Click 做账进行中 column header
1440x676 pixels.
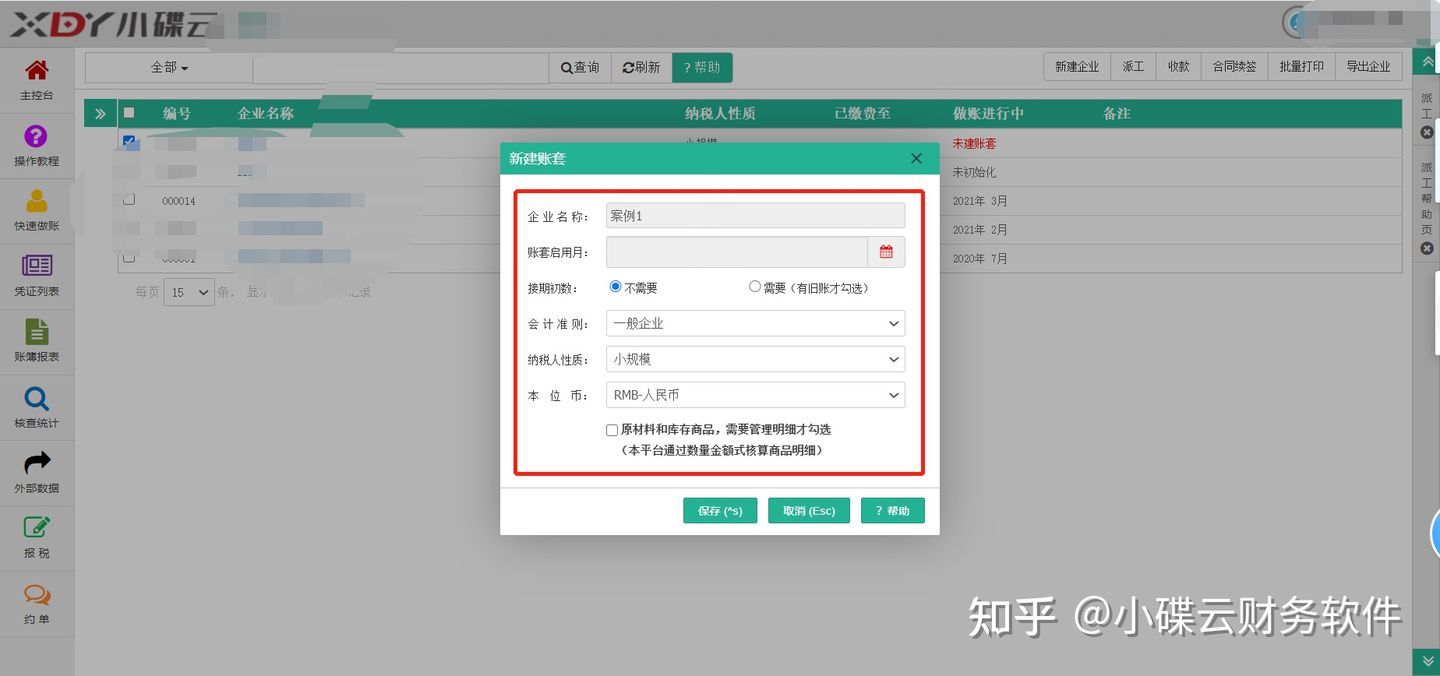coord(988,114)
